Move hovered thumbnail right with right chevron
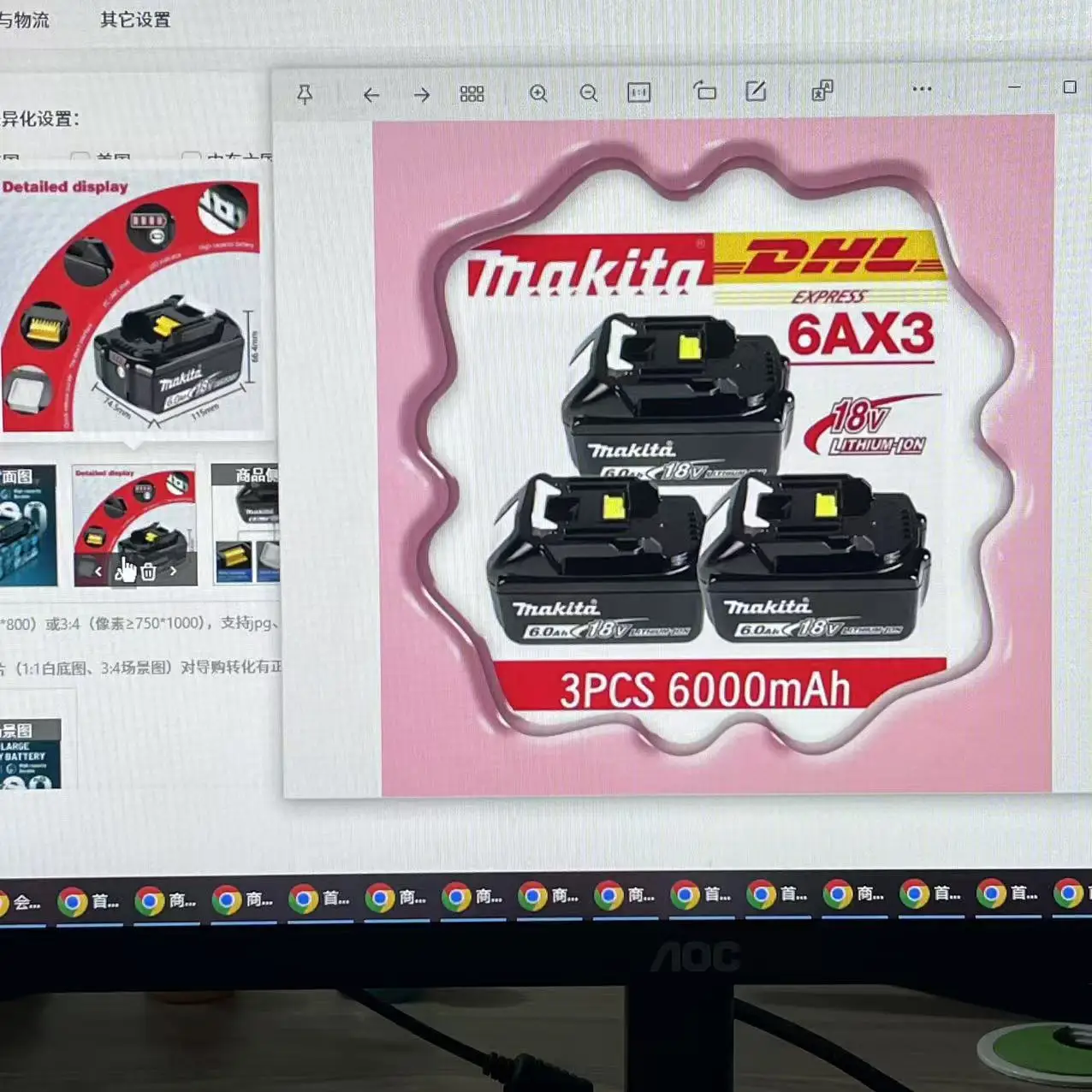Screen dimensions: 1092x1092 point(174,571)
